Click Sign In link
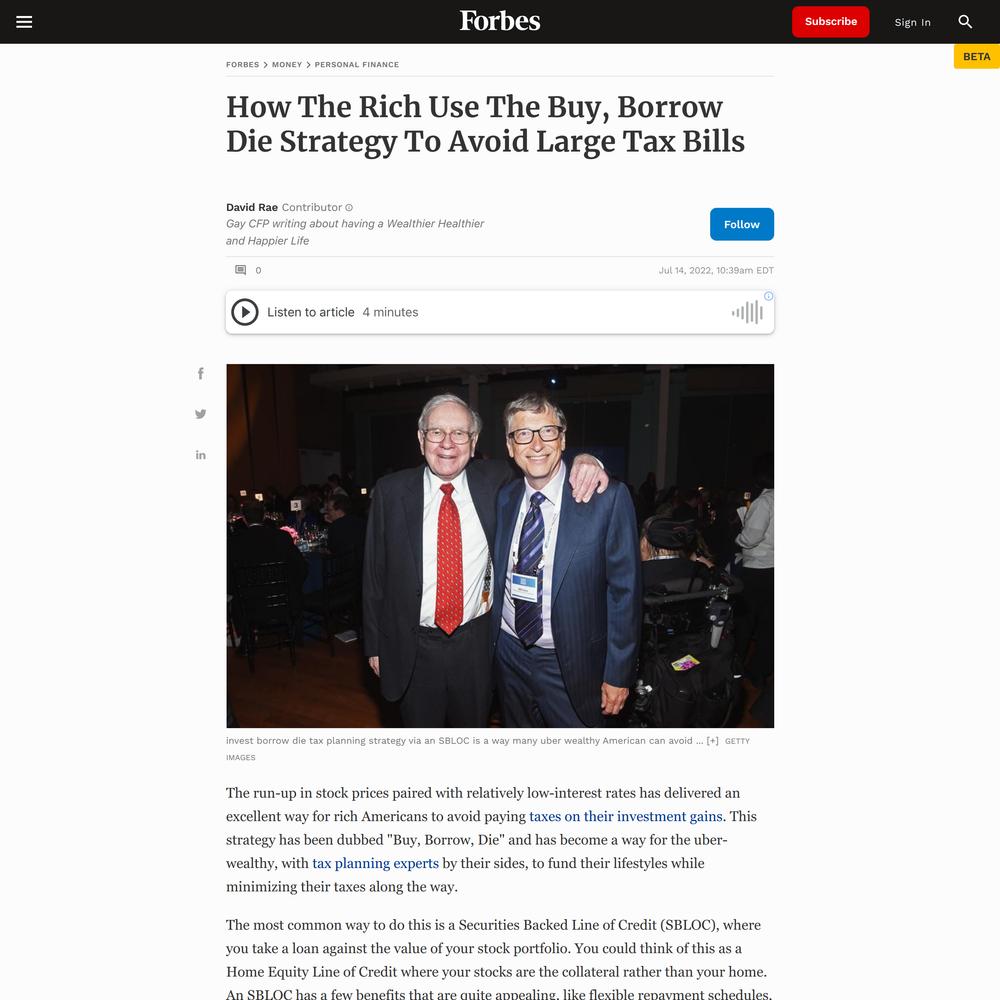 coord(912,22)
